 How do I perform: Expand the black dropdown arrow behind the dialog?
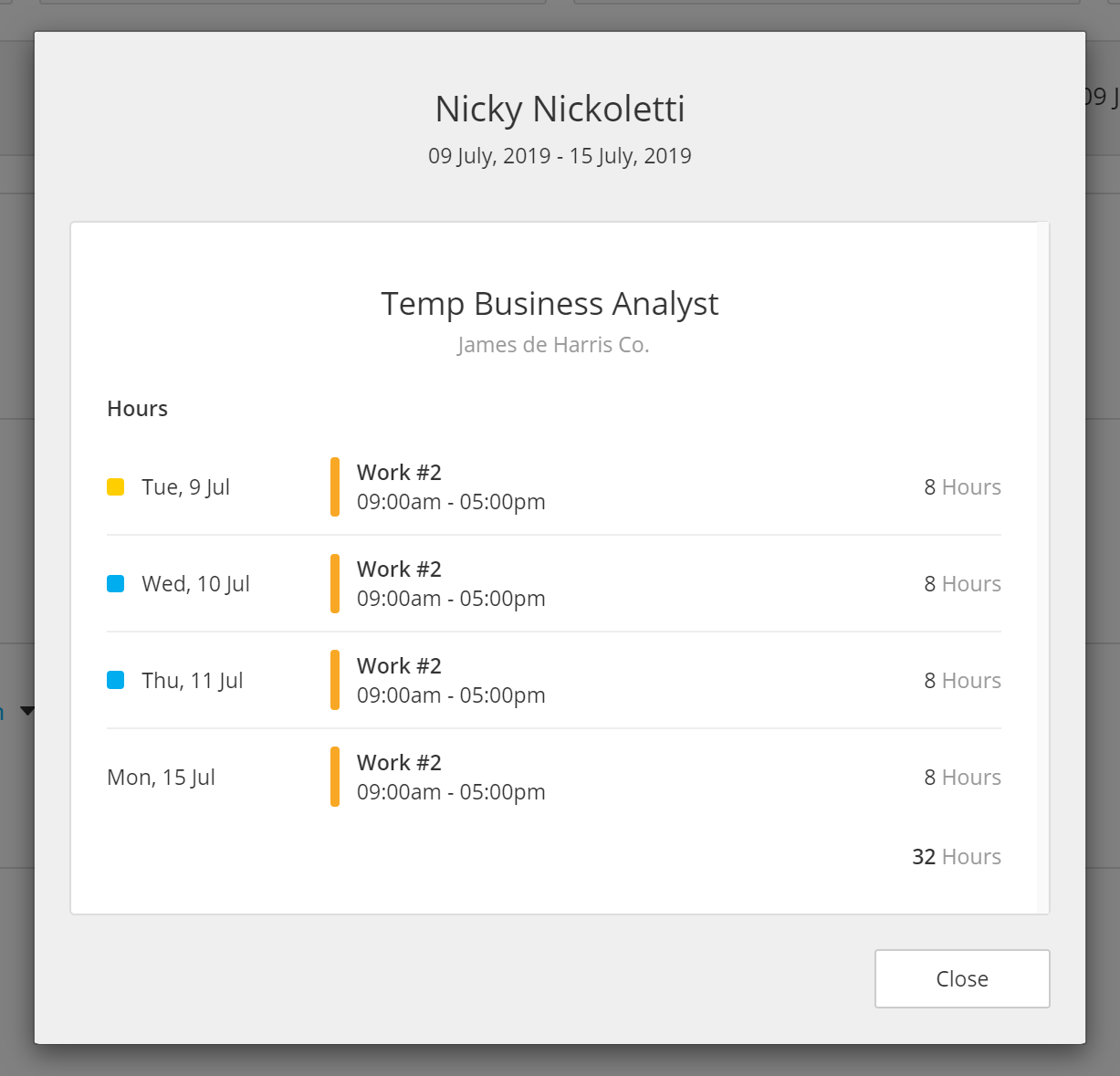[26, 711]
